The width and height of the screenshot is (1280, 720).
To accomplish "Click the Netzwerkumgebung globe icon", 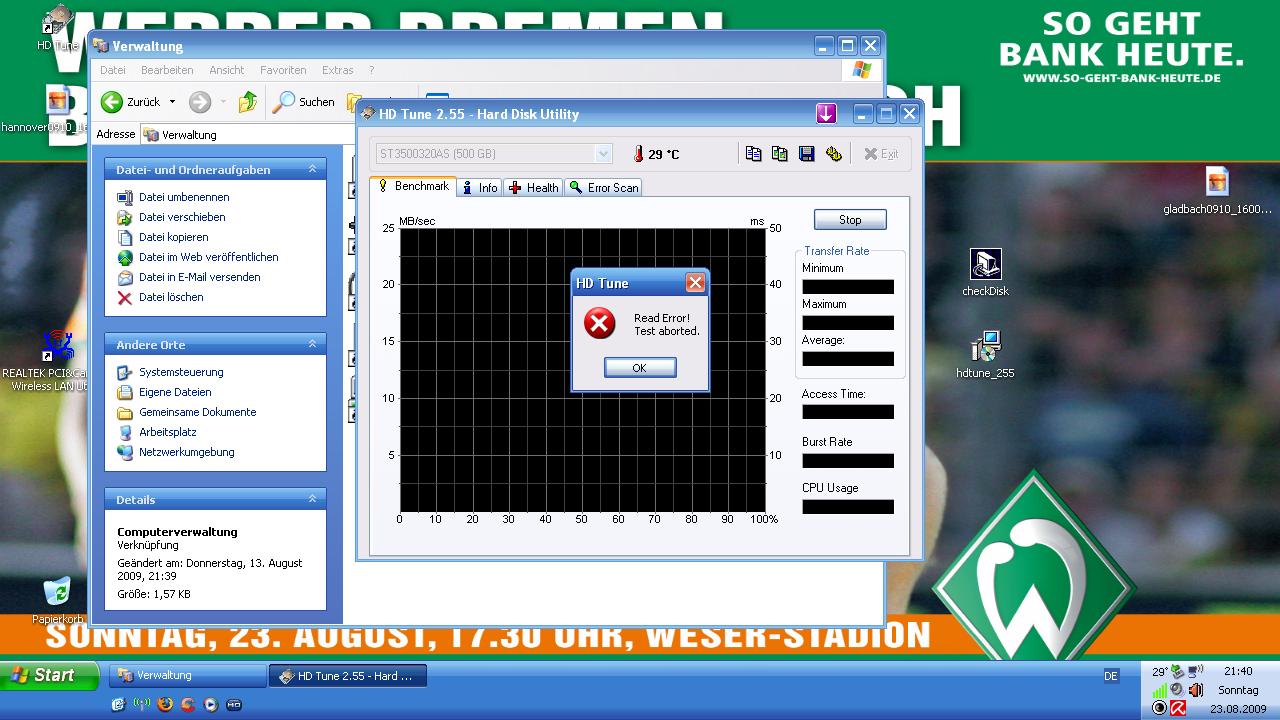I will coord(125,452).
